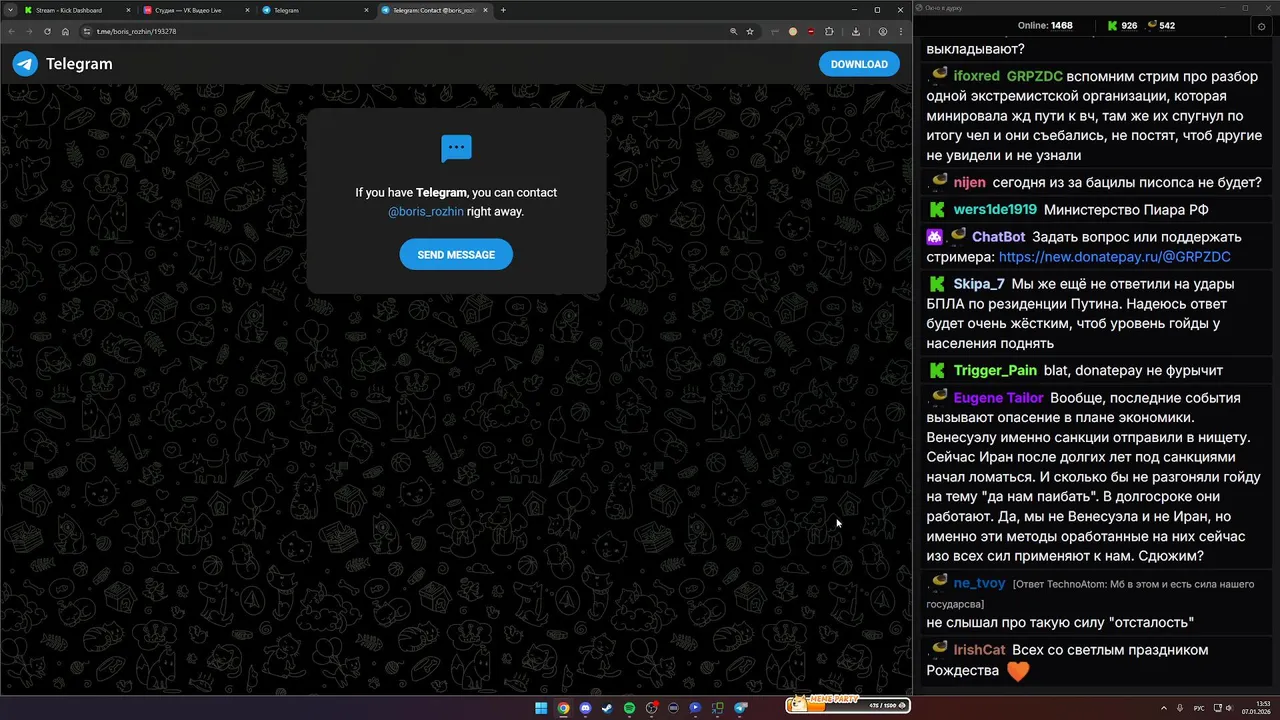Click the DOWNLOAD button
1280x720 pixels.
pos(859,64)
